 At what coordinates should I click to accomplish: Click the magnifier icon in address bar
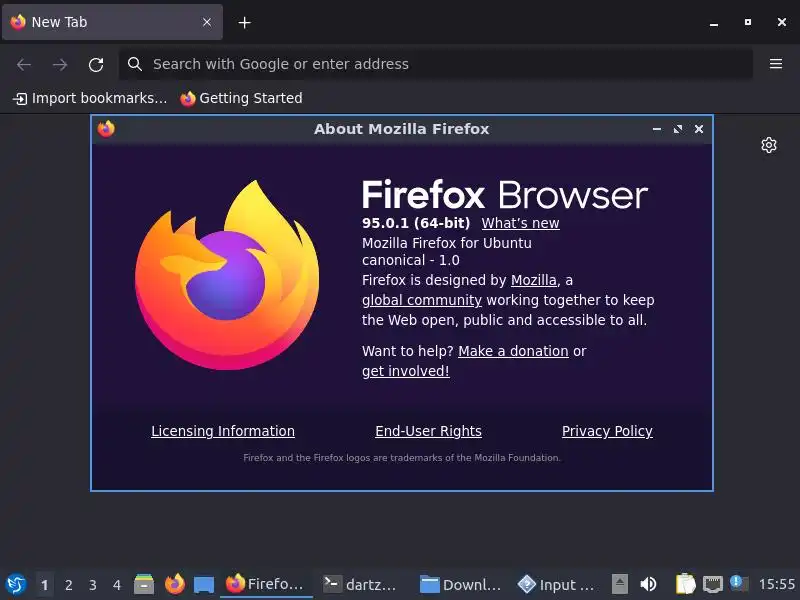pyautogui.click(x=135, y=64)
